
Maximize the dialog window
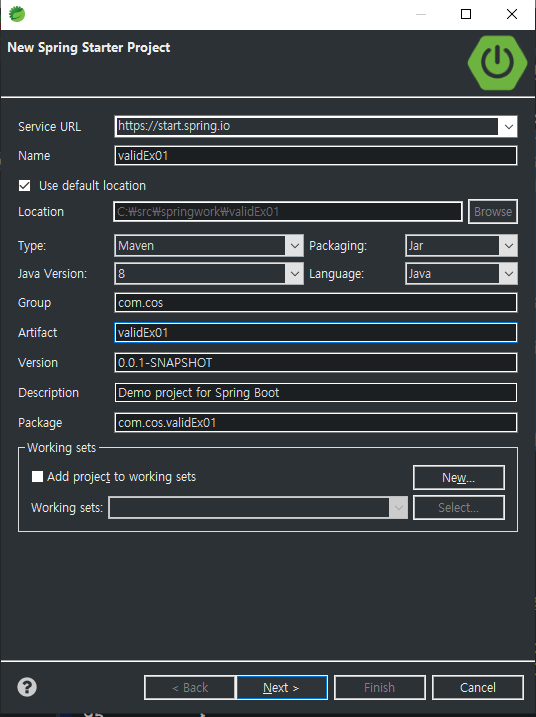click(x=466, y=14)
